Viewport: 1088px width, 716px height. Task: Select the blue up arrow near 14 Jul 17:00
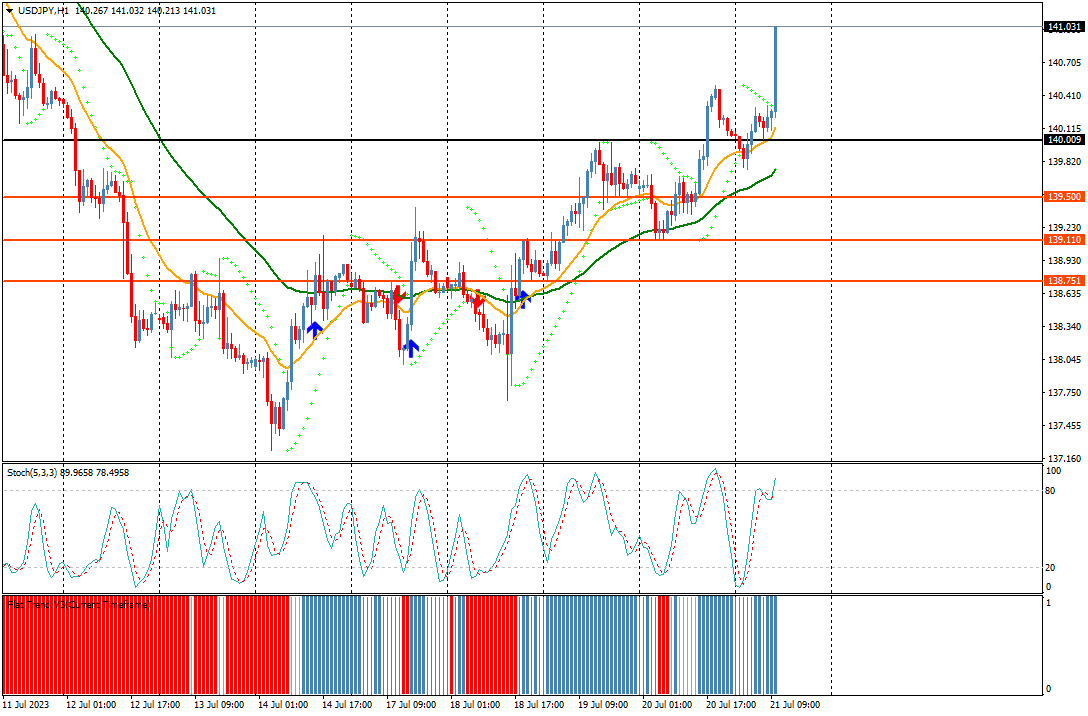click(x=315, y=329)
